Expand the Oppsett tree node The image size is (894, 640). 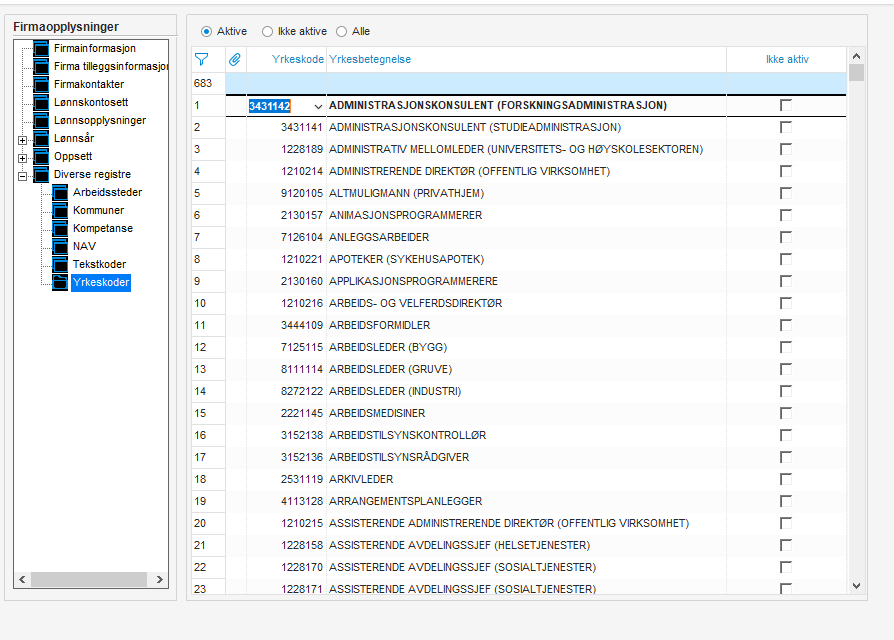(x=22, y=158)
